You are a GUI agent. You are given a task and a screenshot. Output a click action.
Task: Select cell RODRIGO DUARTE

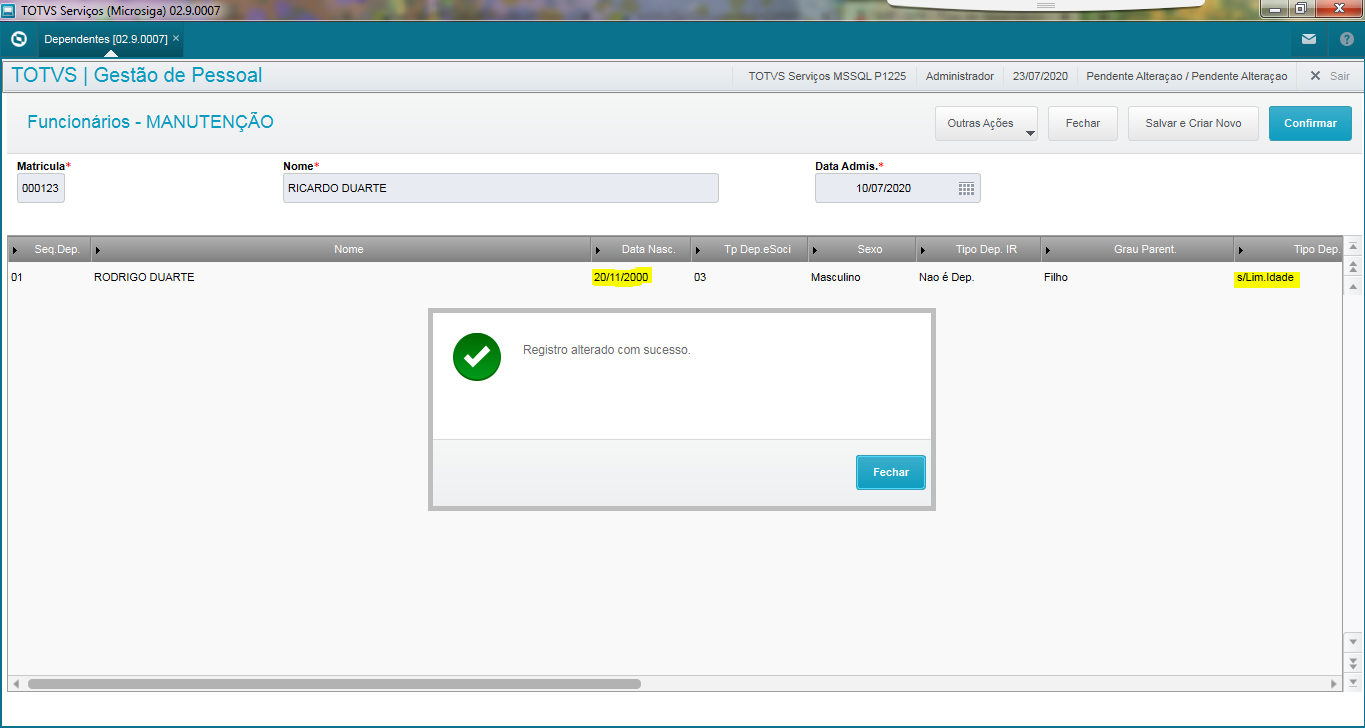click(144, 277)
